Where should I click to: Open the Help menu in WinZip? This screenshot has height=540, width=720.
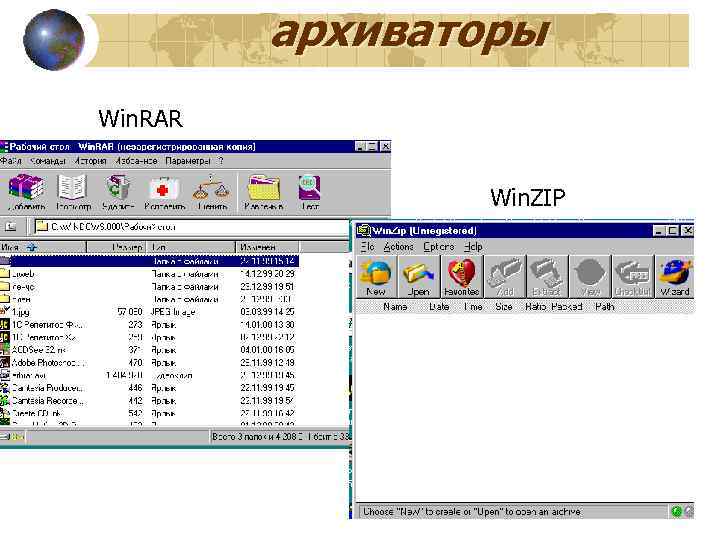pyautogui.click(x=473, y=247)
